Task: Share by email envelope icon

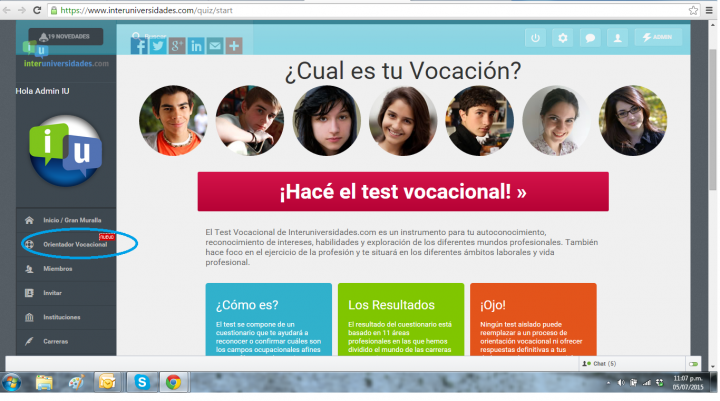Action: 215,46
